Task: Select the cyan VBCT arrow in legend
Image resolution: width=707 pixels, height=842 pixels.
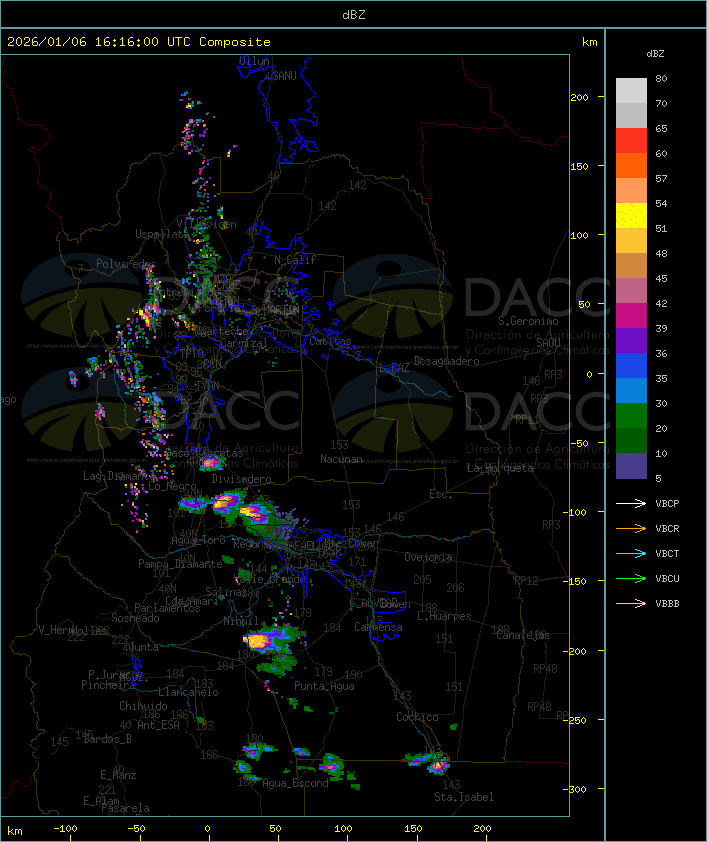Action: coord(631,554)
